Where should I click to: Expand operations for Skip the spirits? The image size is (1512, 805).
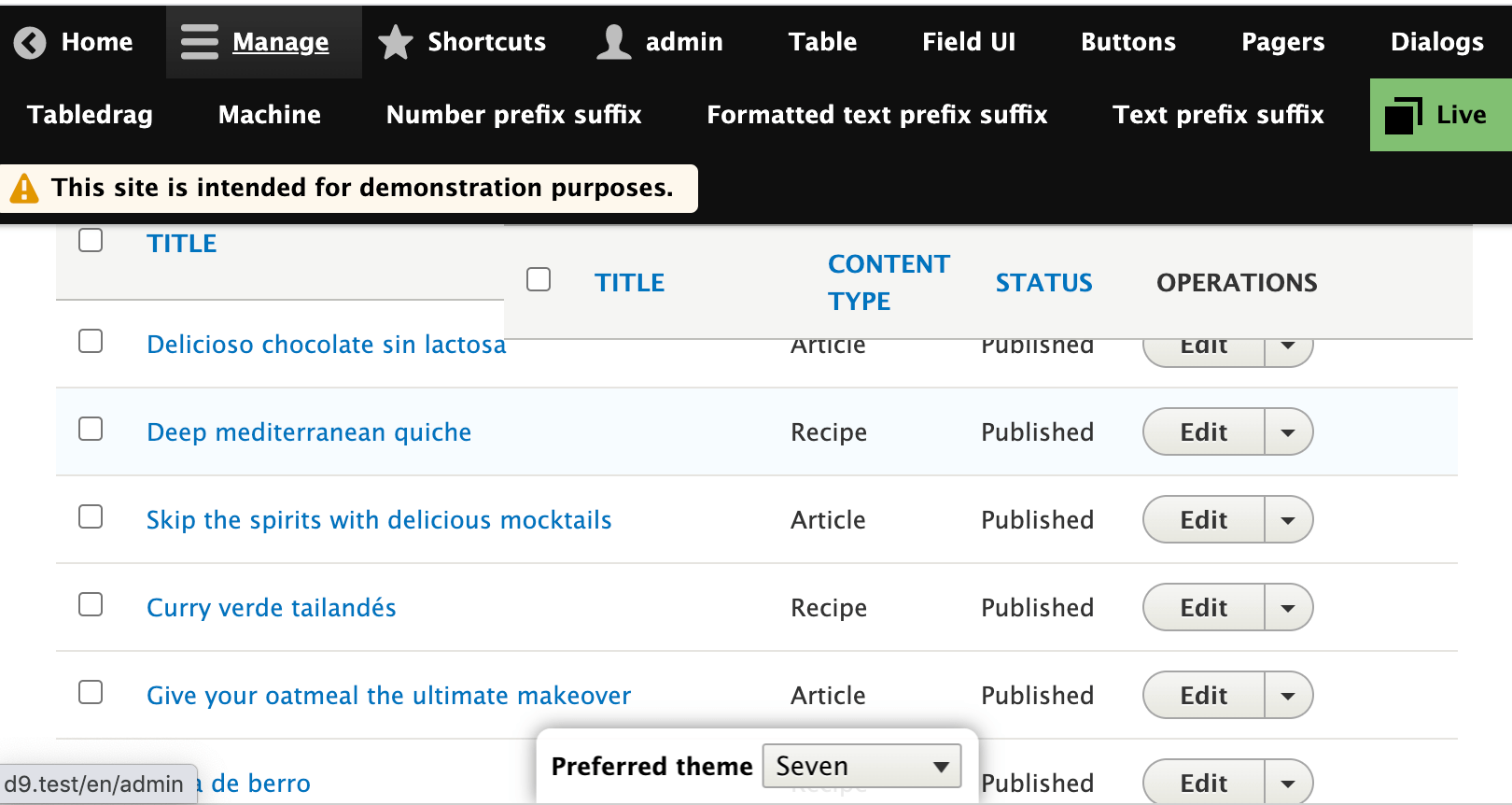pos(1288,520)
